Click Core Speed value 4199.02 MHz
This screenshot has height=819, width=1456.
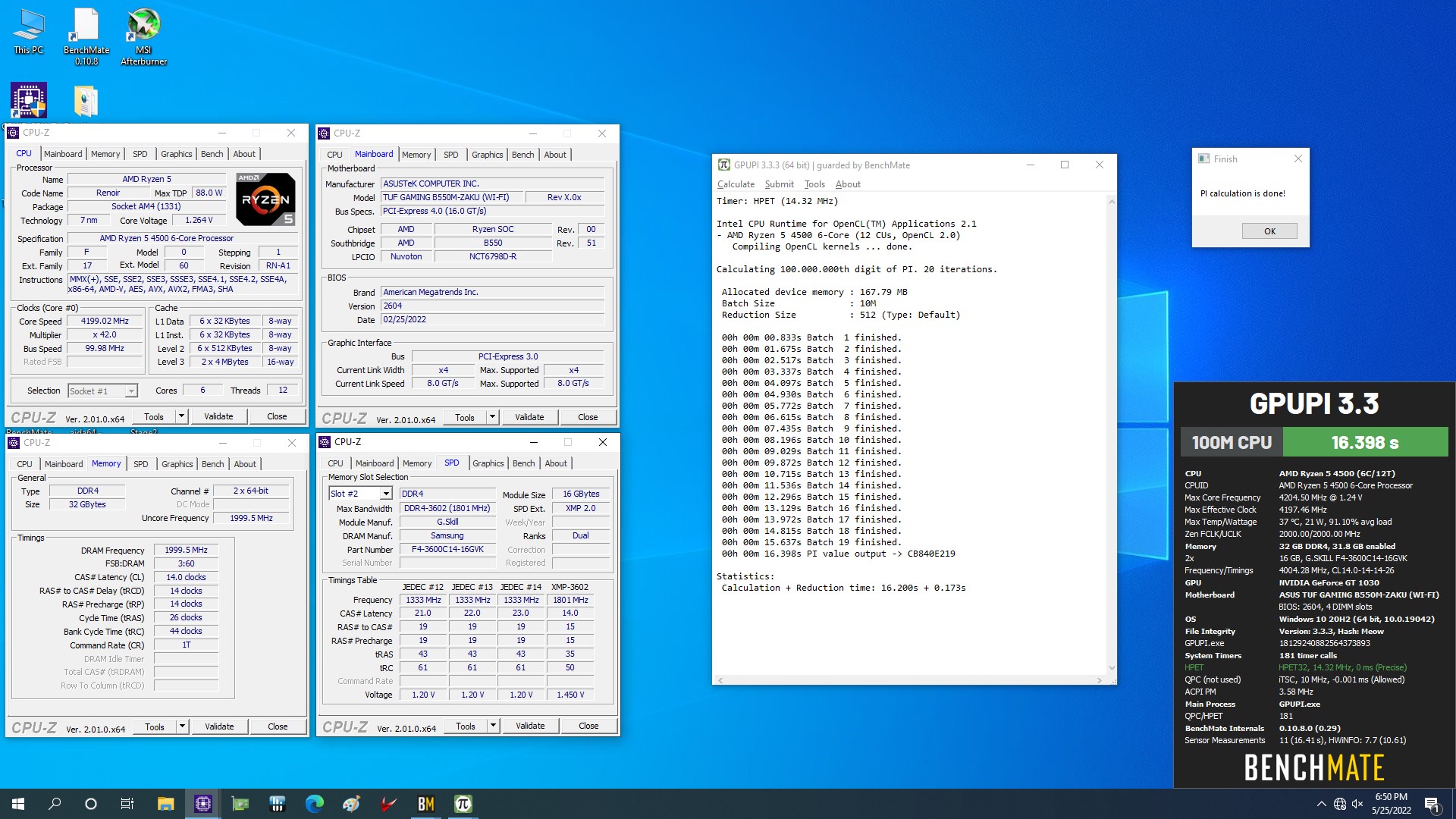click(x=105, y=321)
